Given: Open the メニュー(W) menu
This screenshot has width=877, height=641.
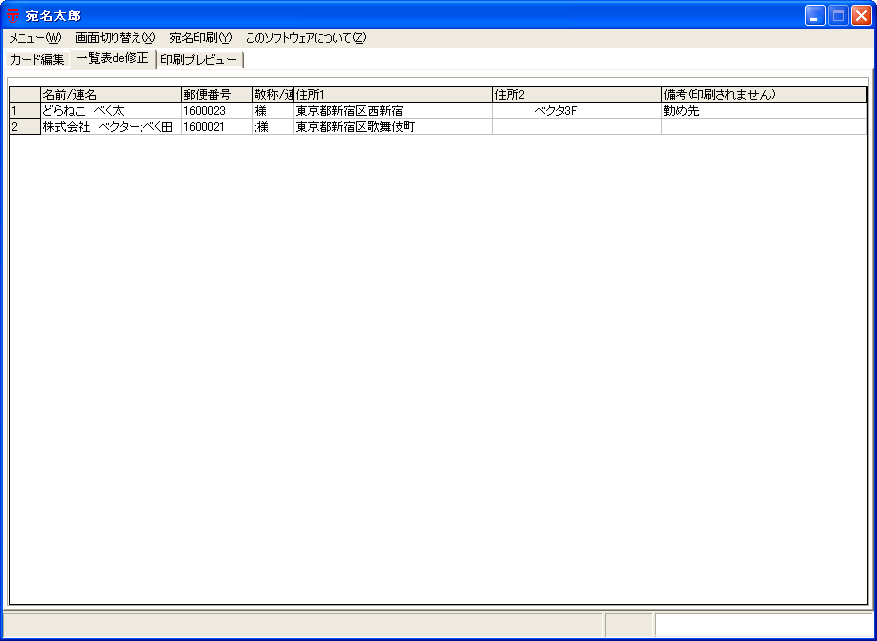Looking at the screenshot, I should (35, 38).
